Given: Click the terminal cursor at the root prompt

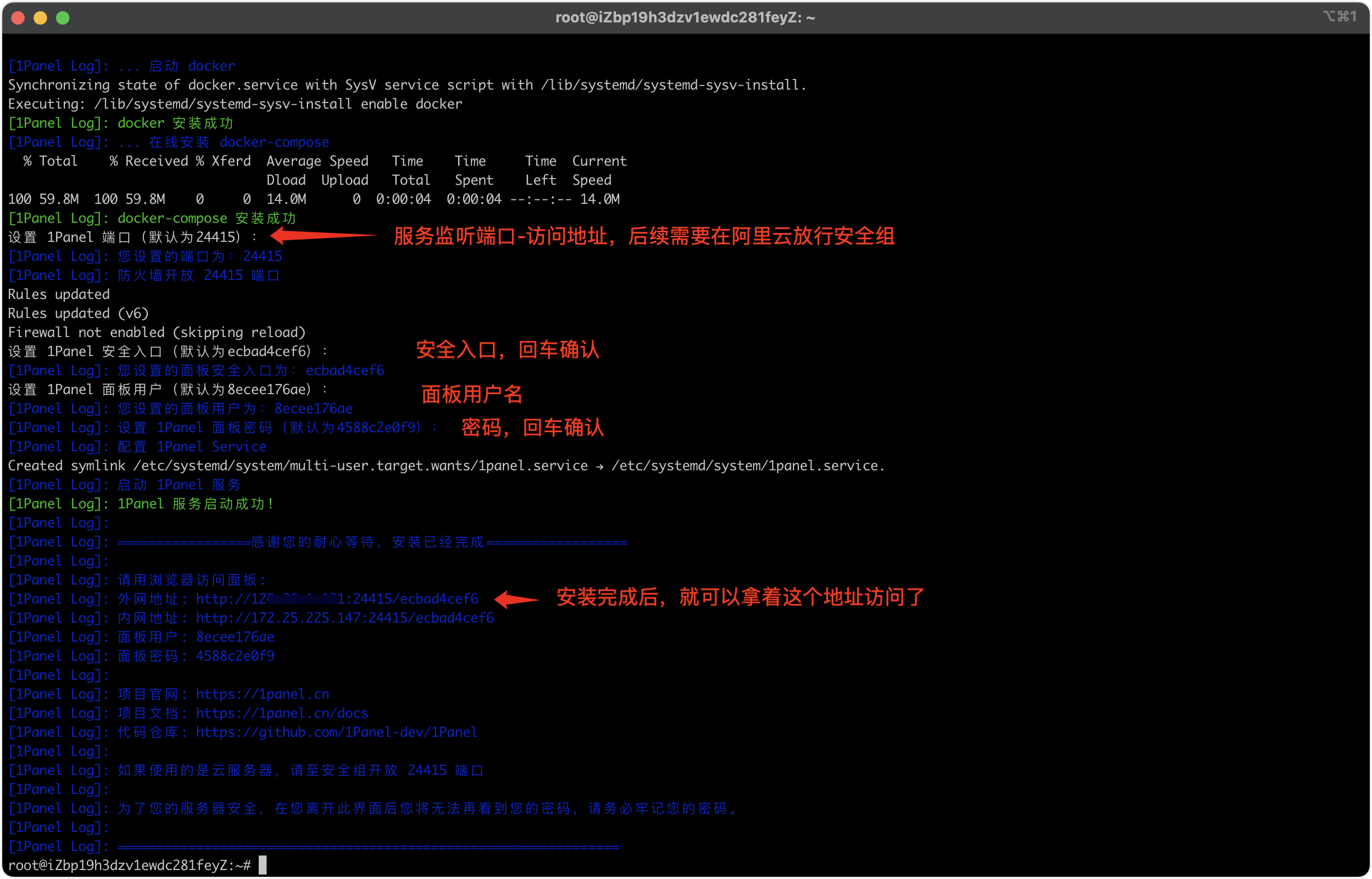Looking at the screenshot, I should coord(263,865).
